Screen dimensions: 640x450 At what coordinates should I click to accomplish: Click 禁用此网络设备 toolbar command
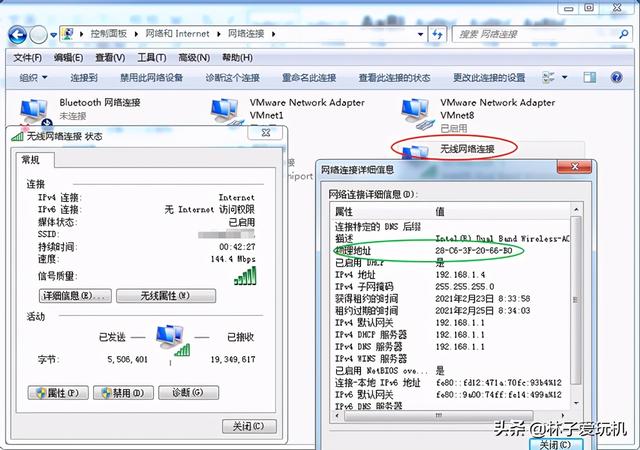pyautogui.click(x=151, y=78)
